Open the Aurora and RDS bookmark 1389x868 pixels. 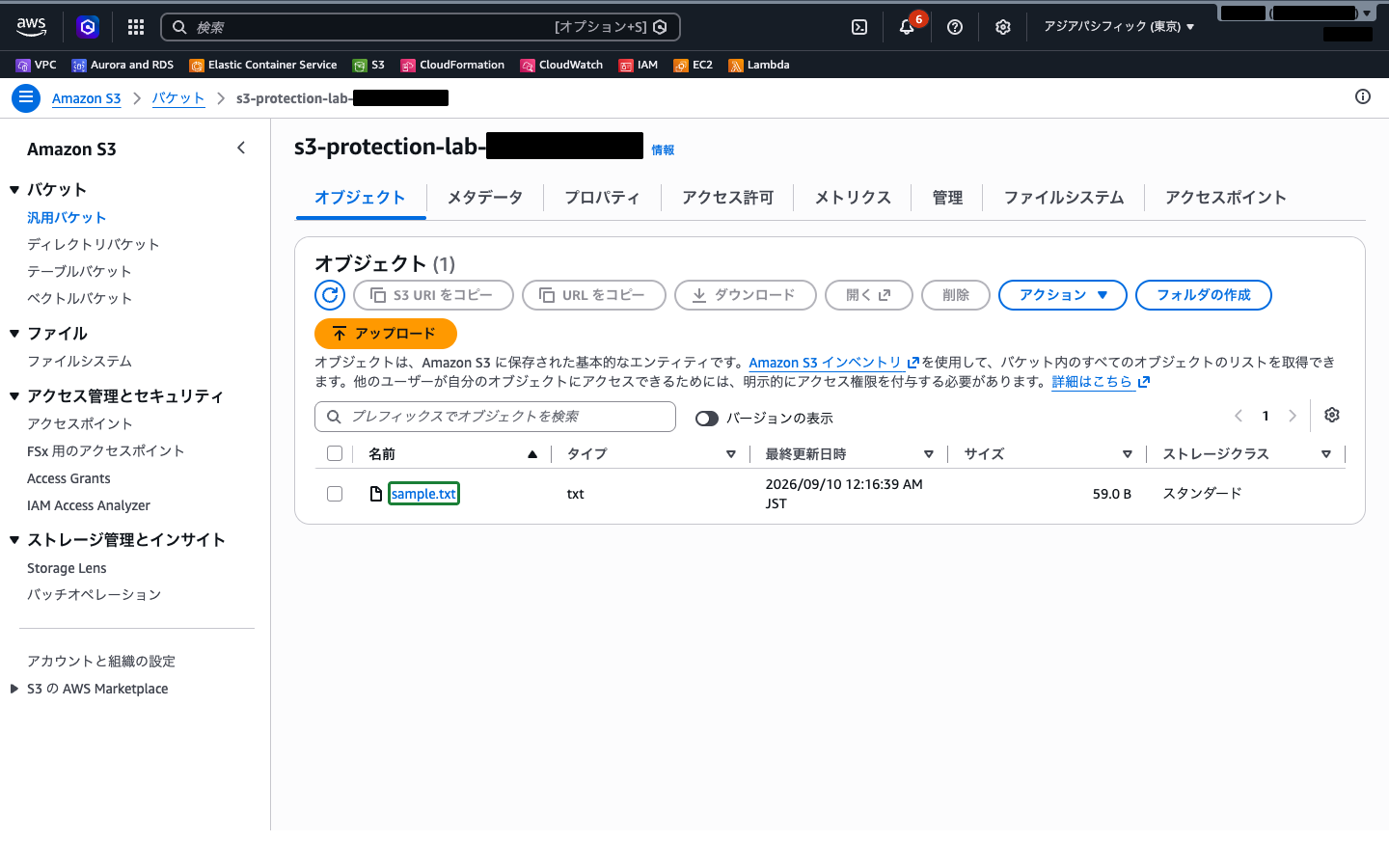coord(123,65)
